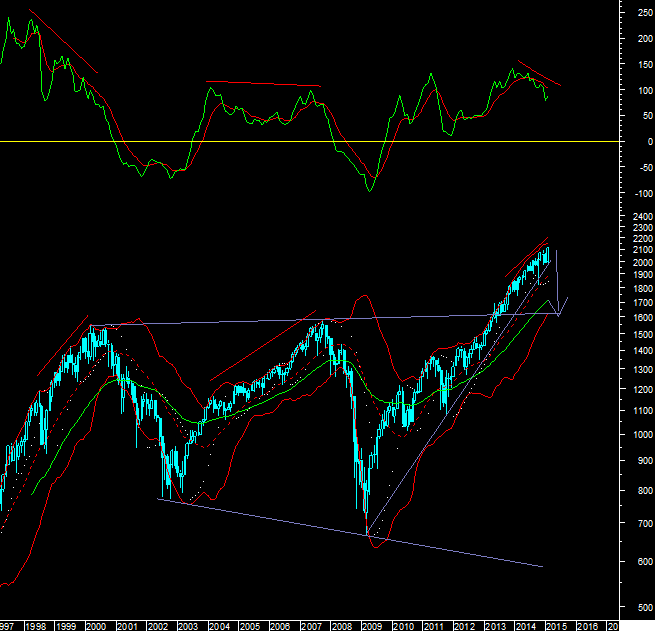This screenshot has width=655, height=631.
Task: Select the 2011 year label
Action: coord(434,626)
